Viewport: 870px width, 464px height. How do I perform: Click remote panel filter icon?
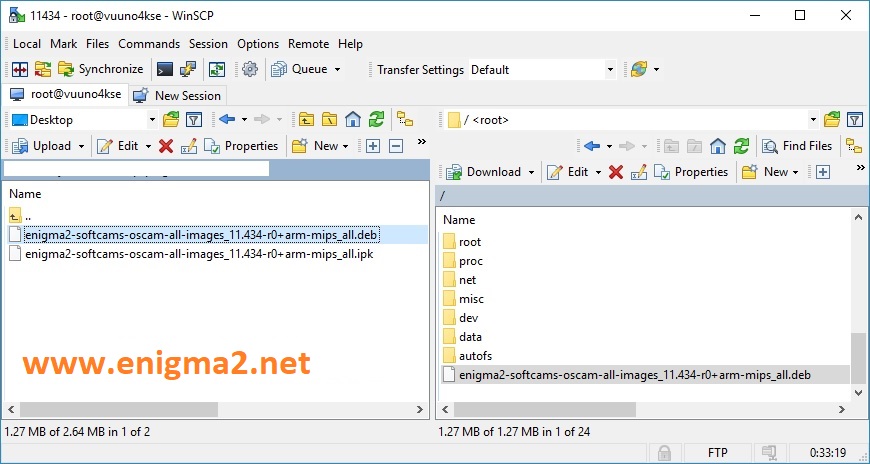[855, 119]
